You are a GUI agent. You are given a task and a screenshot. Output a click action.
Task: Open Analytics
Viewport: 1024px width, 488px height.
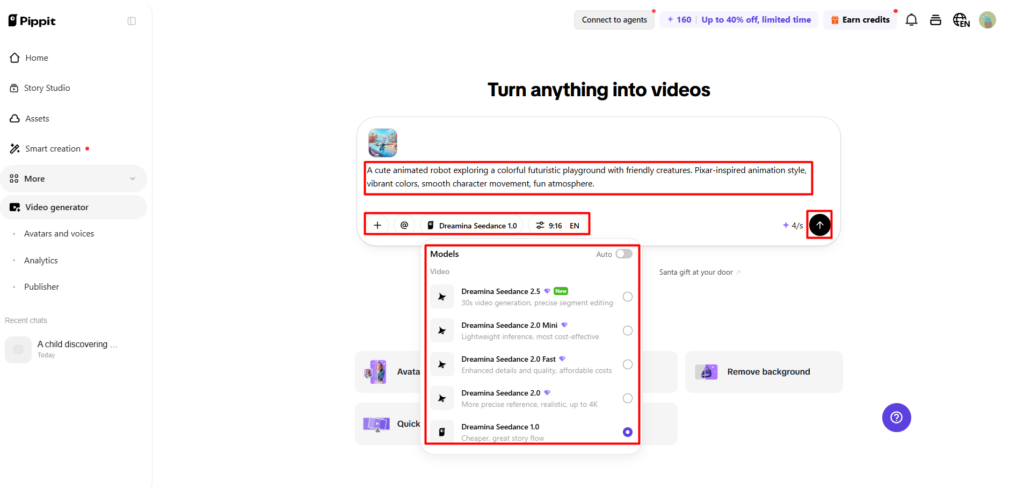[40, 260]
